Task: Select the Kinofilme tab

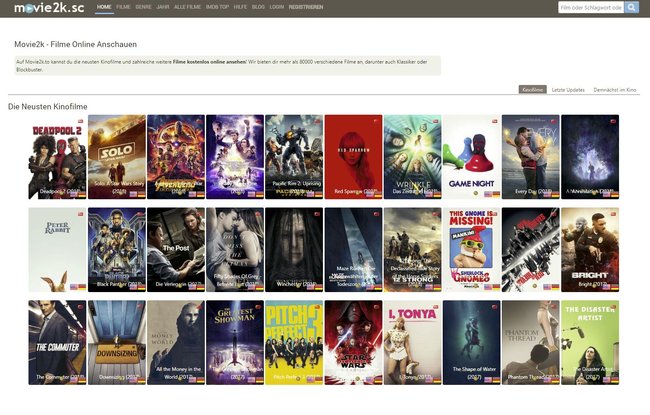Action: (533, 90)
